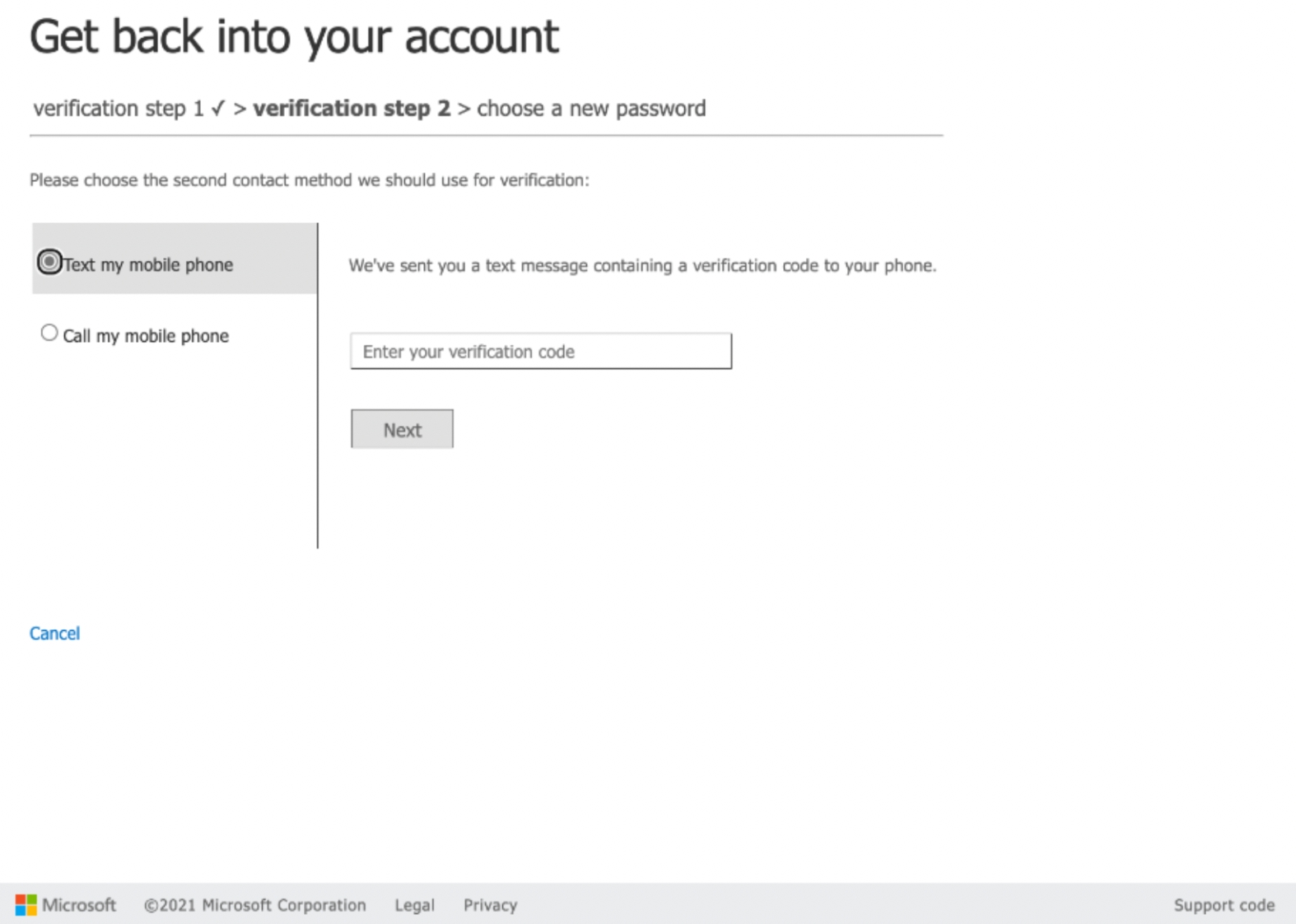1296x924 pixels.
Task: Click 'choose a new password' breadcrumb step
Action: 591,109
